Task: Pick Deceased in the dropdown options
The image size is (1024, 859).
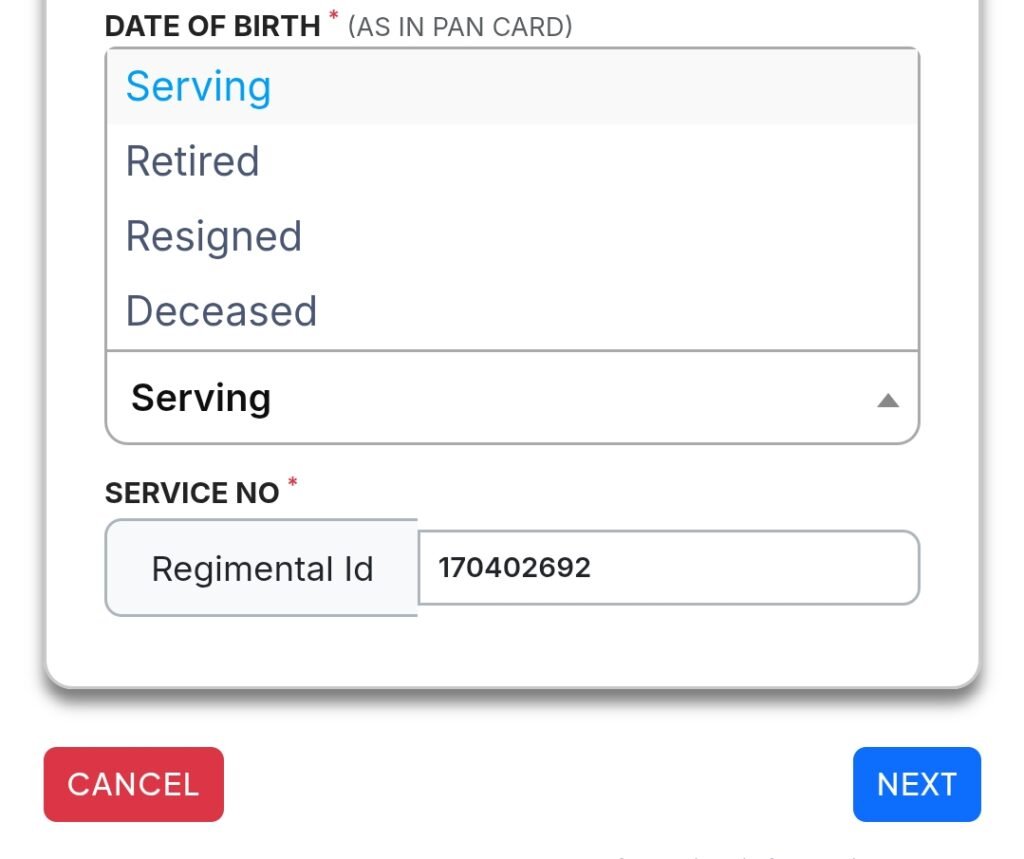Action: [221, 311]
